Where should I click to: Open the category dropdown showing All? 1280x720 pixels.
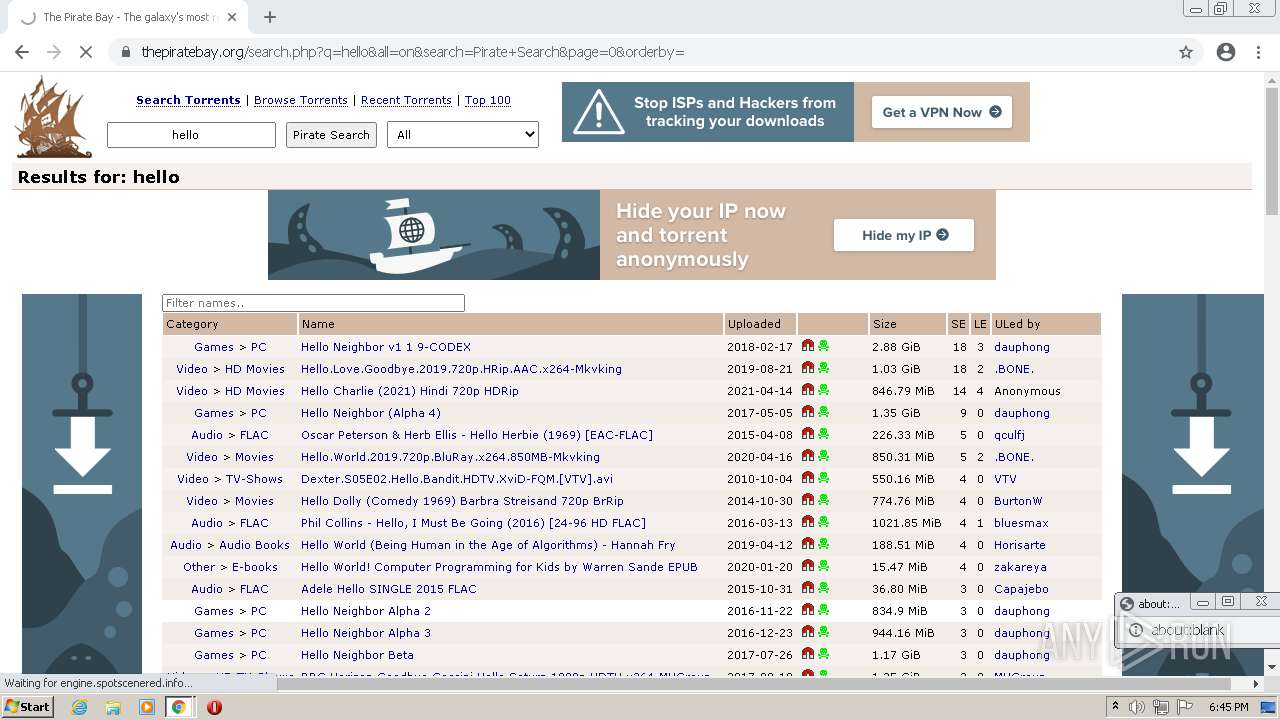[x=463, y=135]
